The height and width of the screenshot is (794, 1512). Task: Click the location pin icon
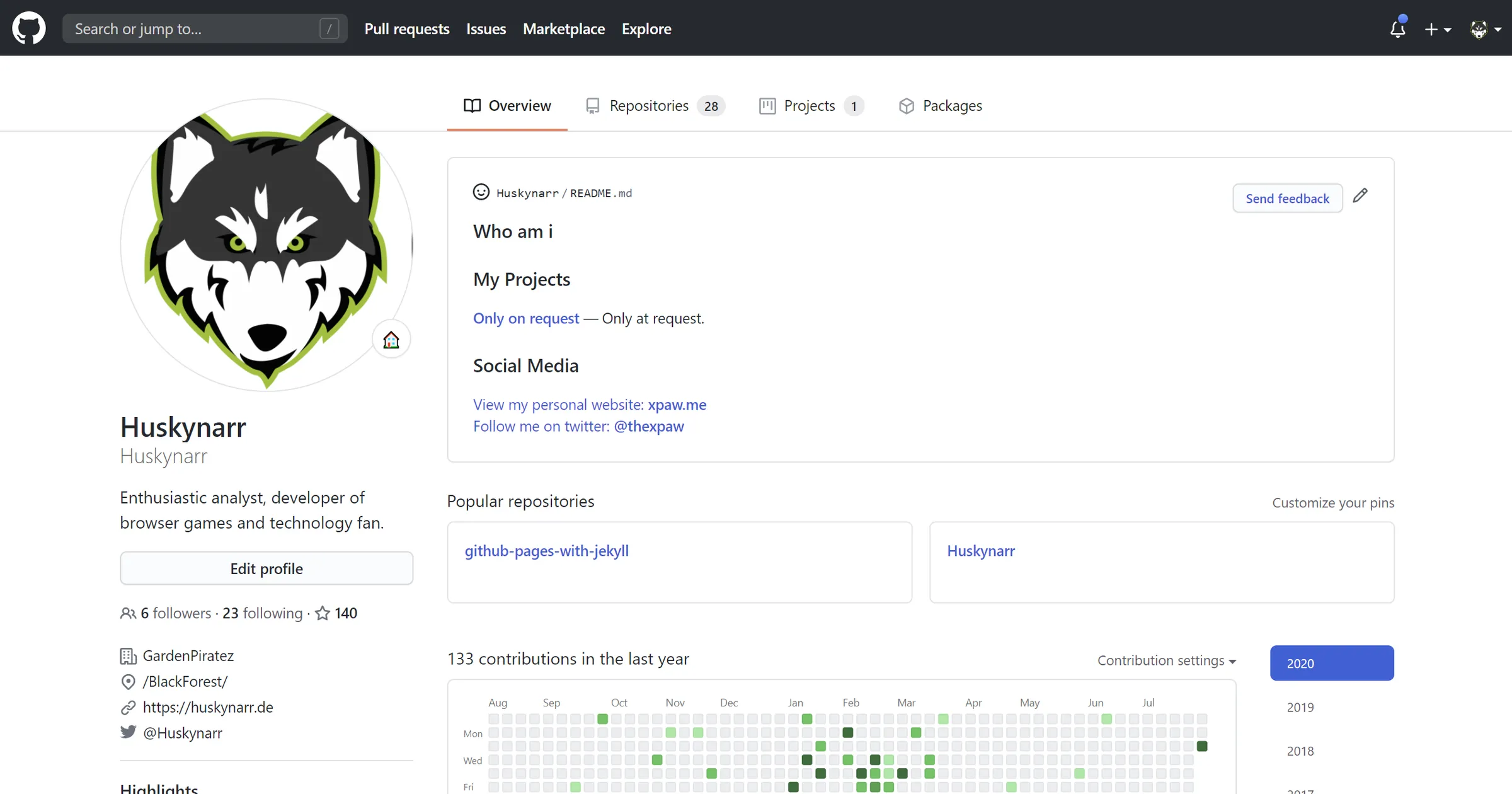pos(128,682)
